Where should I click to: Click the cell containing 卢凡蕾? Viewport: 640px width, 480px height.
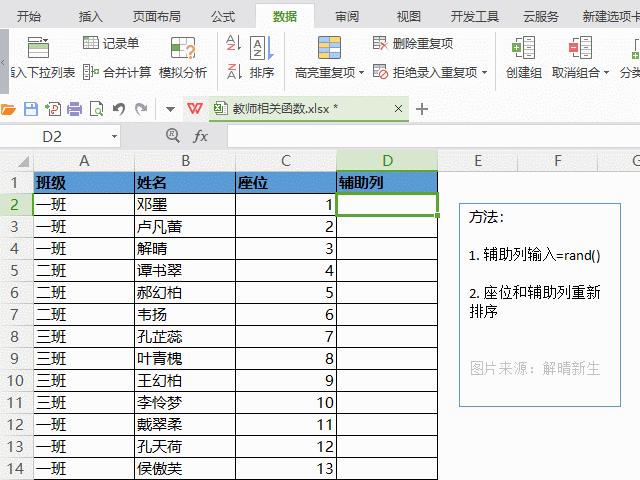[x=185, y=227]
